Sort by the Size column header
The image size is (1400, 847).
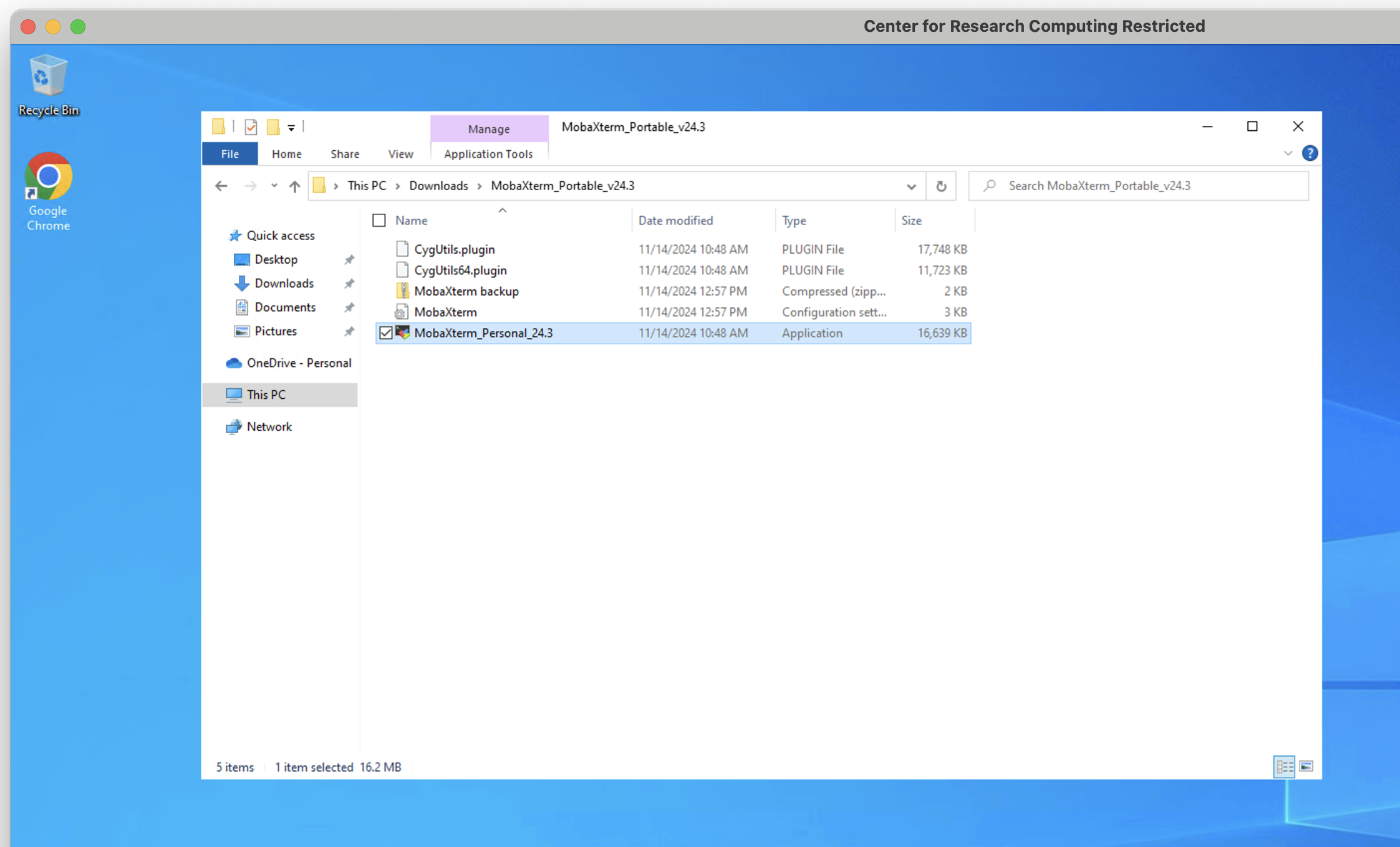911,221
